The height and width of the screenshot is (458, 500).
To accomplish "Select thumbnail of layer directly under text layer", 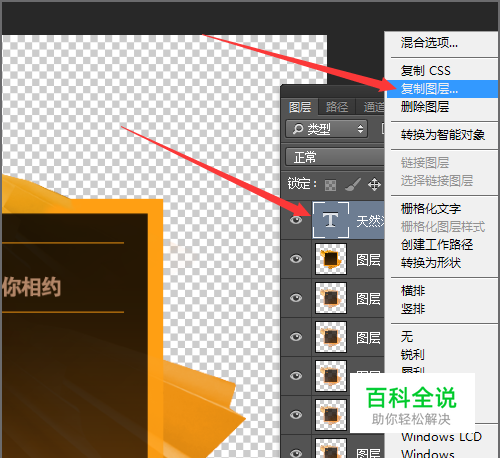I will click(331, 259).
